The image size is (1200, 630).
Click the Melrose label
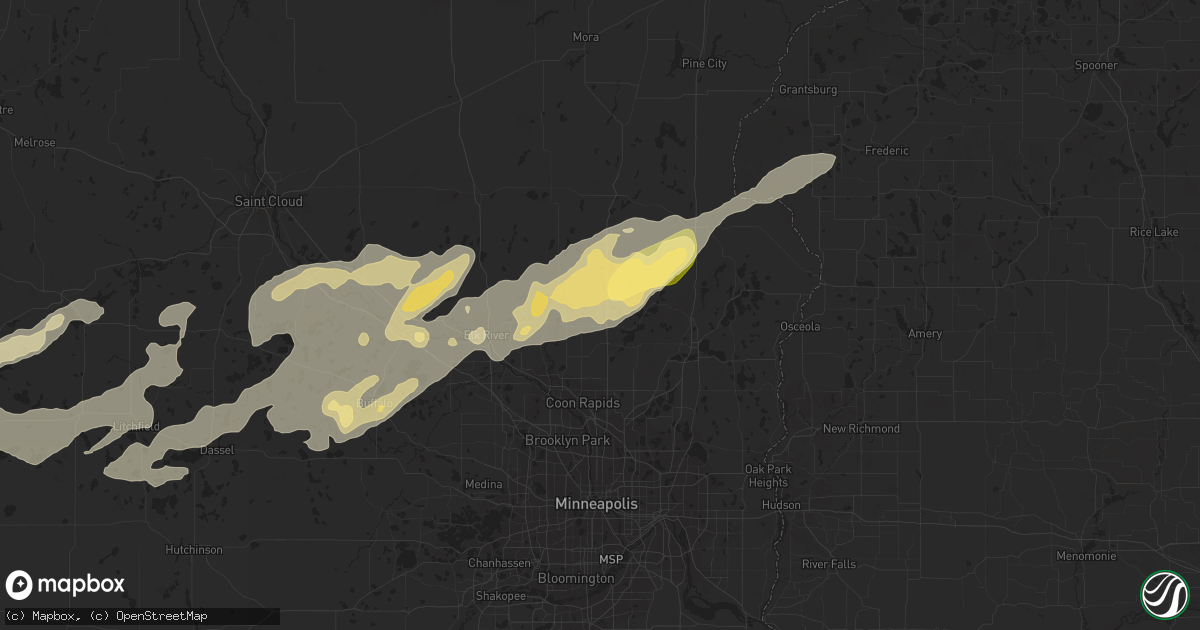pos(35,143)
